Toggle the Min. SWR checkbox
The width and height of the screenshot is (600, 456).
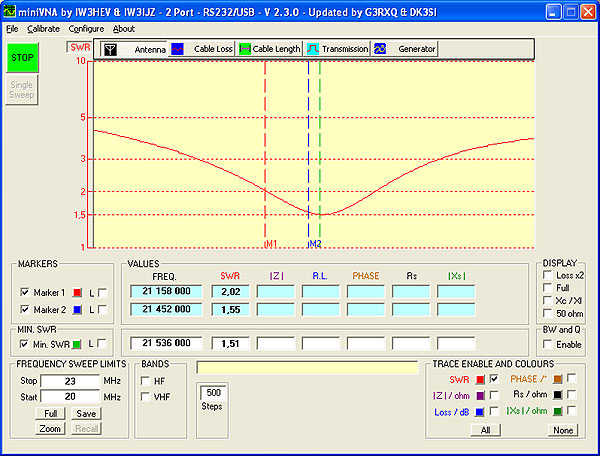point(25,344)
